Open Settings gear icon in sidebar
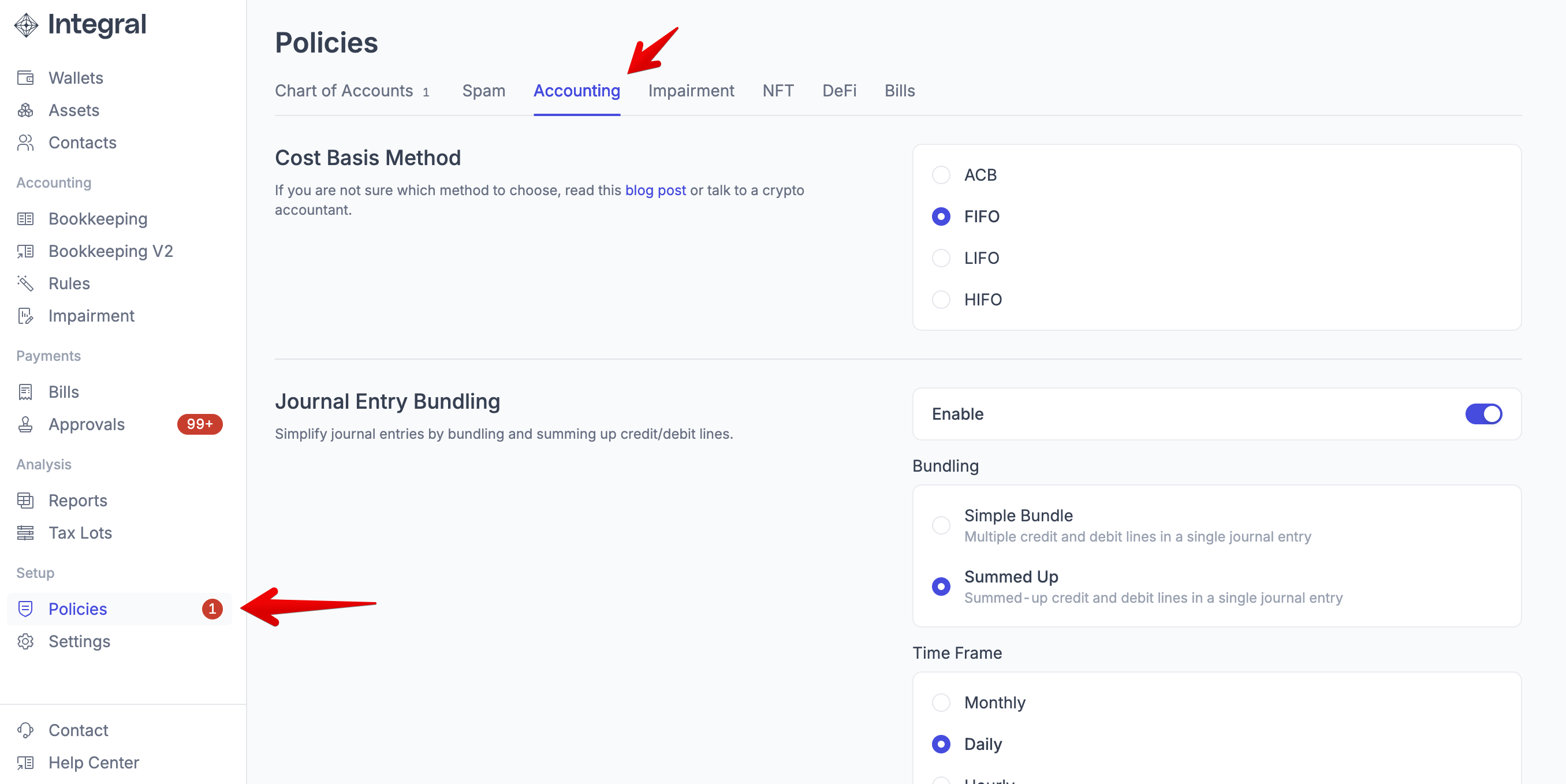Viewport: 1566px width, 784px height. 25,641
